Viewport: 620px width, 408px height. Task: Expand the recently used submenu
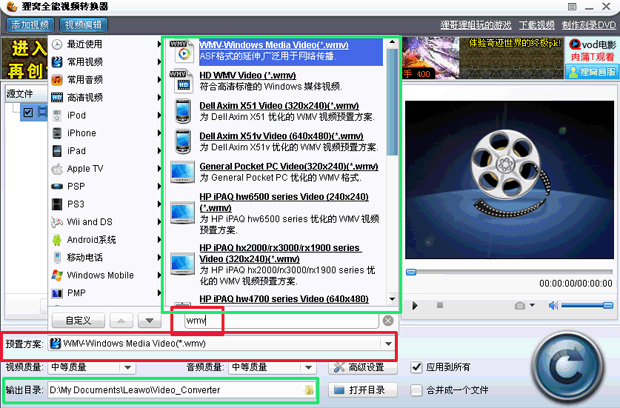[159, 44]
